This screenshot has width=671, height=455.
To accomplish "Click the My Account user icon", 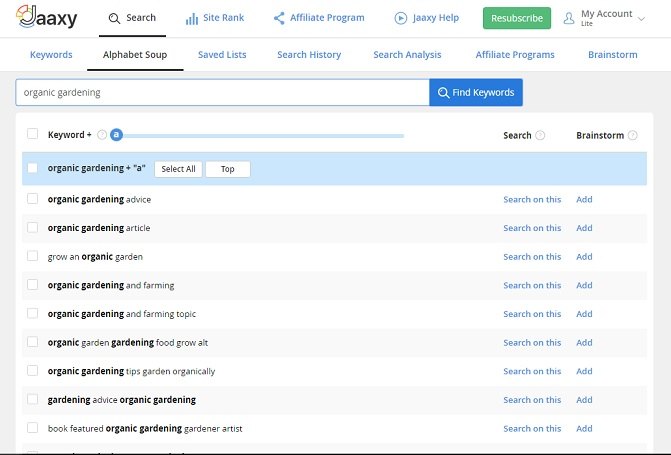I will [569, 18].
